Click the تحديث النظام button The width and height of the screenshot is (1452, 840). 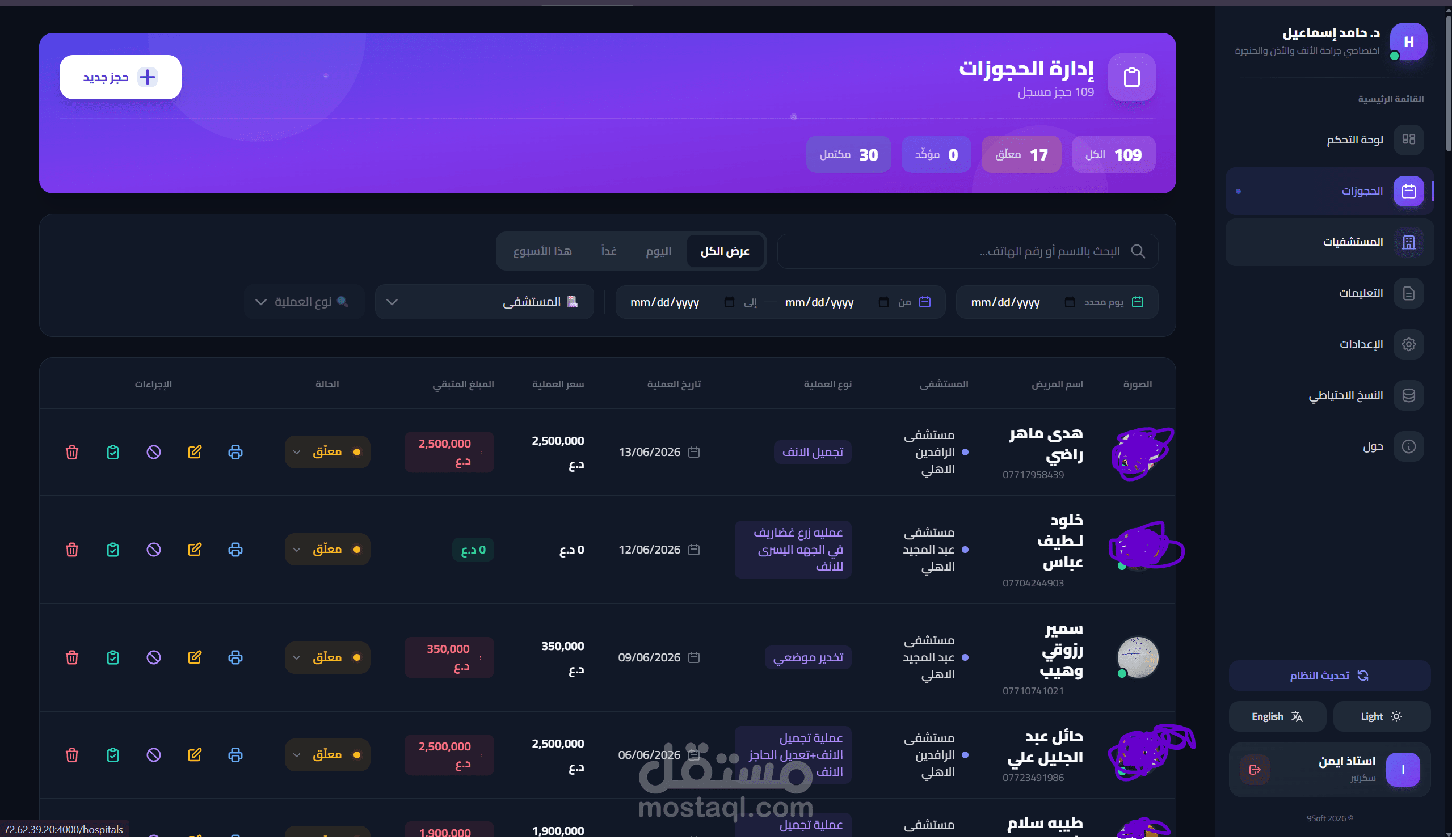[x=1329, y=675]
